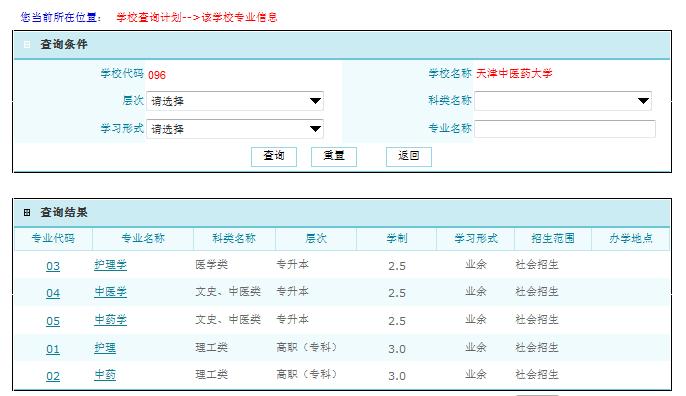Open the 科类名称 dropdown
This screenshot has width=686, height=396.
tap(563, 101)
